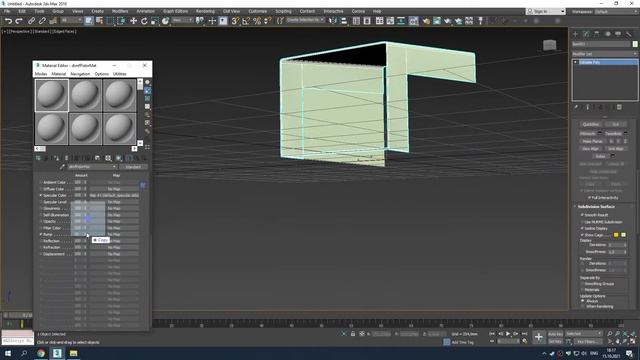Open the Utilities tab in command panel
Viewport: 640px width, 360px height.
pyautogui.click(x=629, y=34)
